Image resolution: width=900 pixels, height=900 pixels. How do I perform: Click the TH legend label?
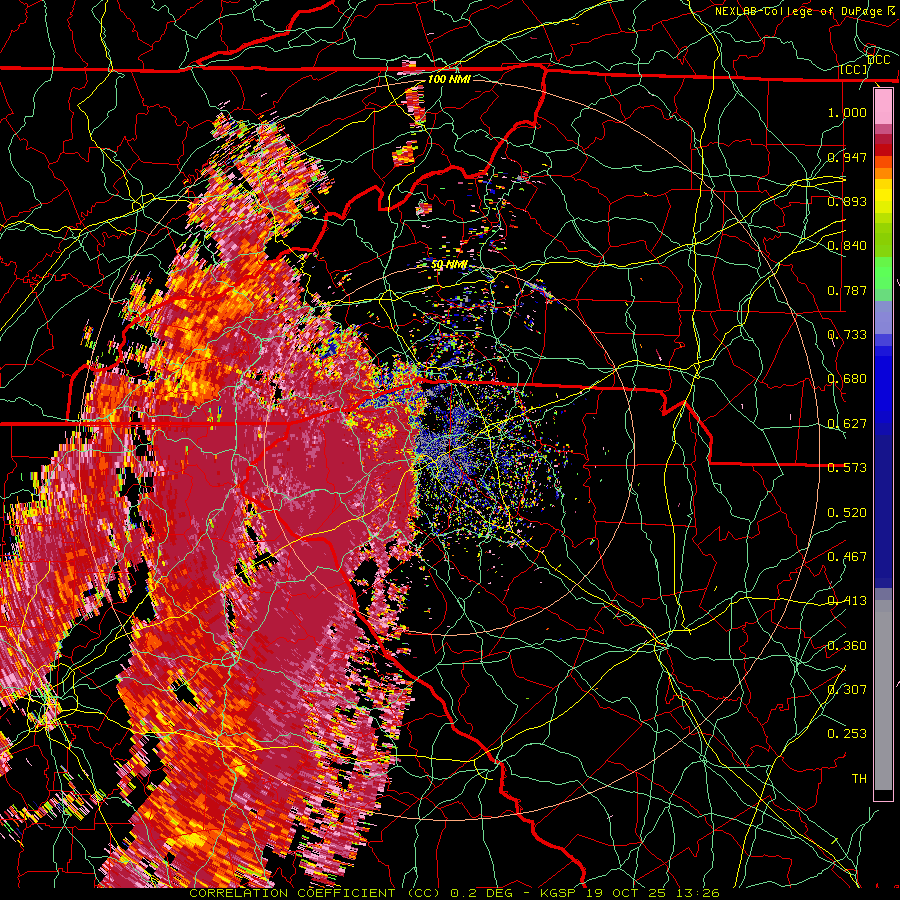(x=859, y=778)
